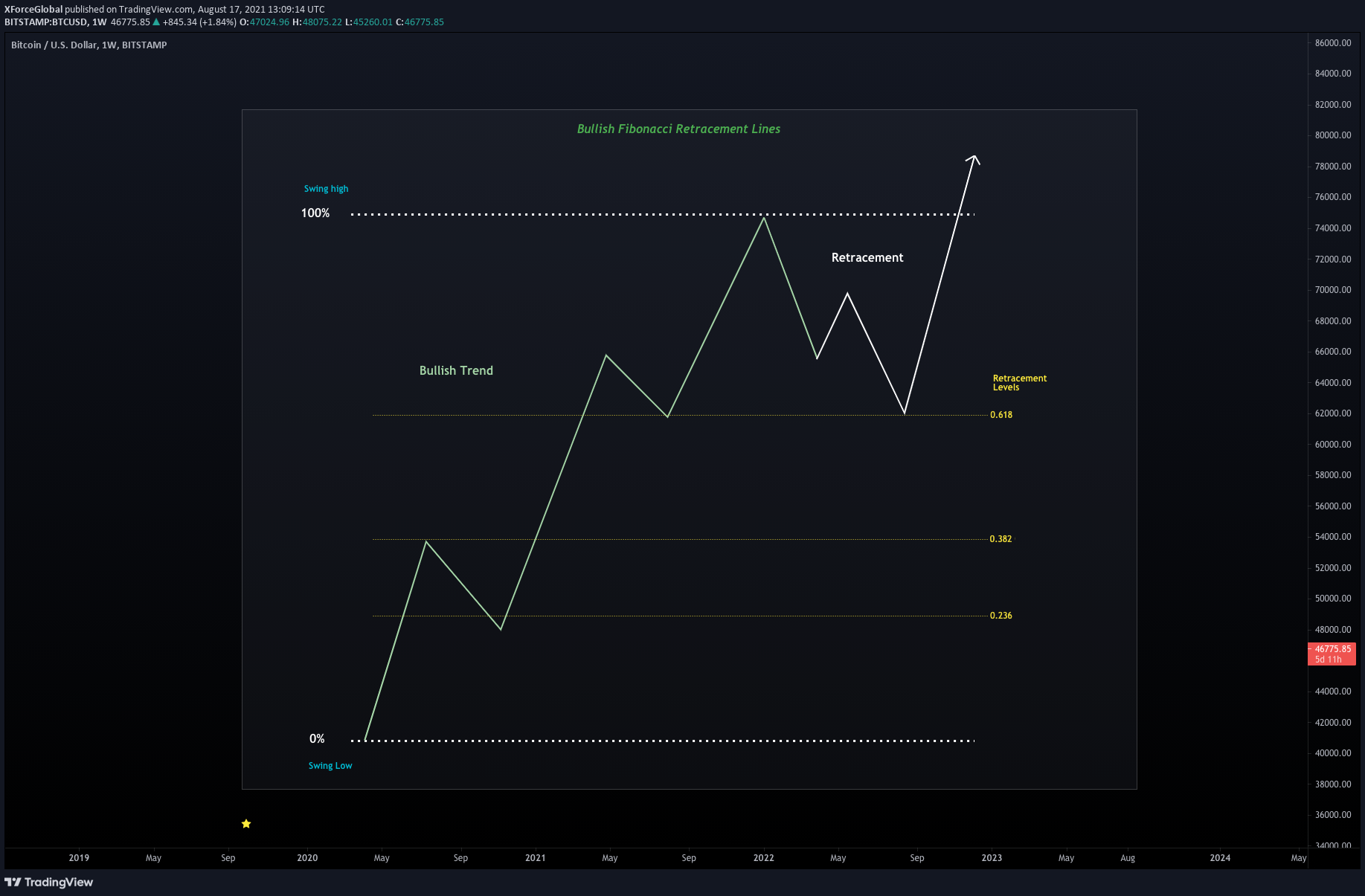Click the 2024 label on time axis
Viewport: 1365px width, 896px height.
pyautogui.click(x=1220, y=858)
